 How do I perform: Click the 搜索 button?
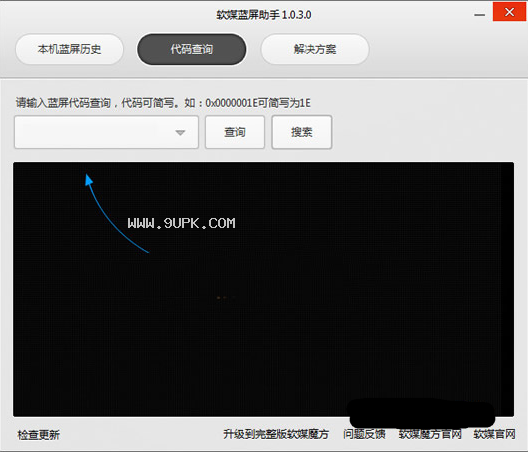point(302,132)
